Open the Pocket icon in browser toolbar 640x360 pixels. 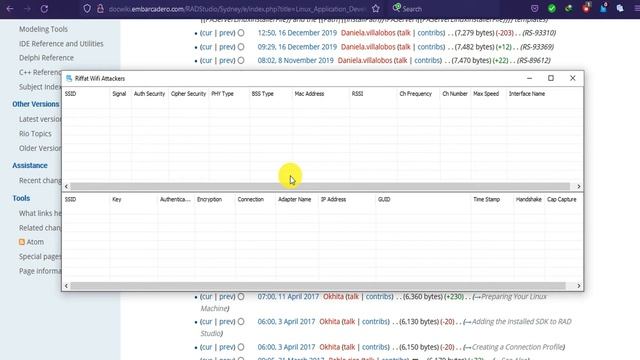535,9
